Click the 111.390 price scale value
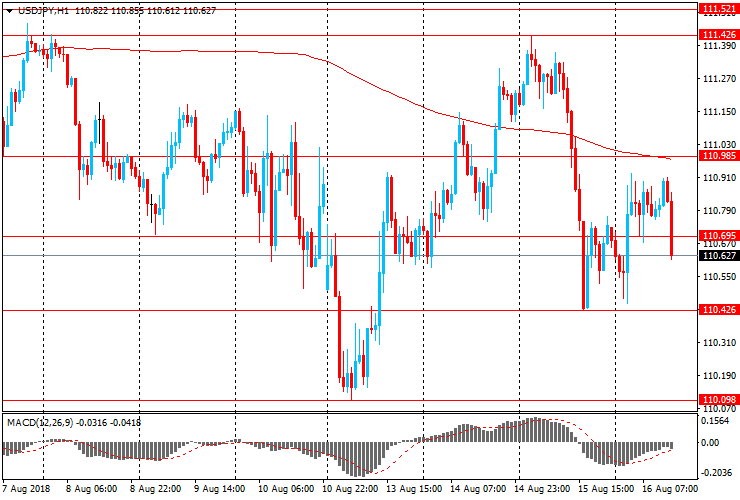This screenshot has height=500, width=740. pos(719,46)
